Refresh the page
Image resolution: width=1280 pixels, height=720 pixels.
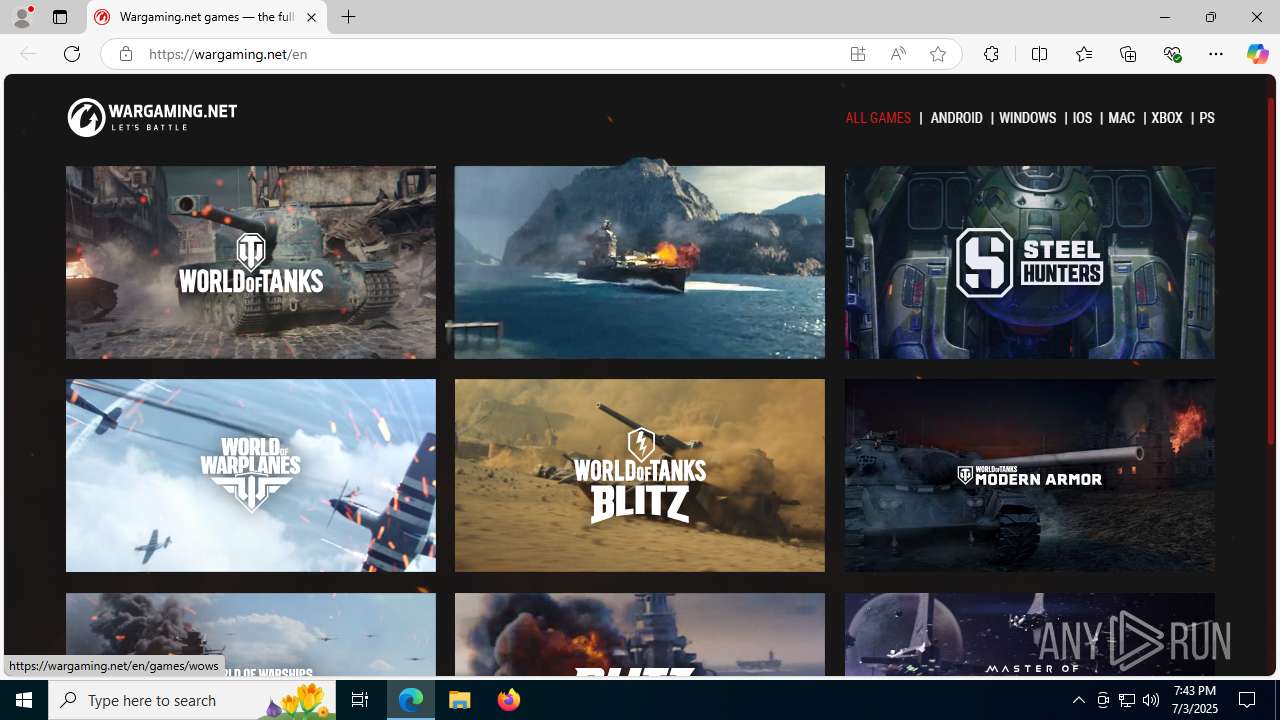[72, 54]
